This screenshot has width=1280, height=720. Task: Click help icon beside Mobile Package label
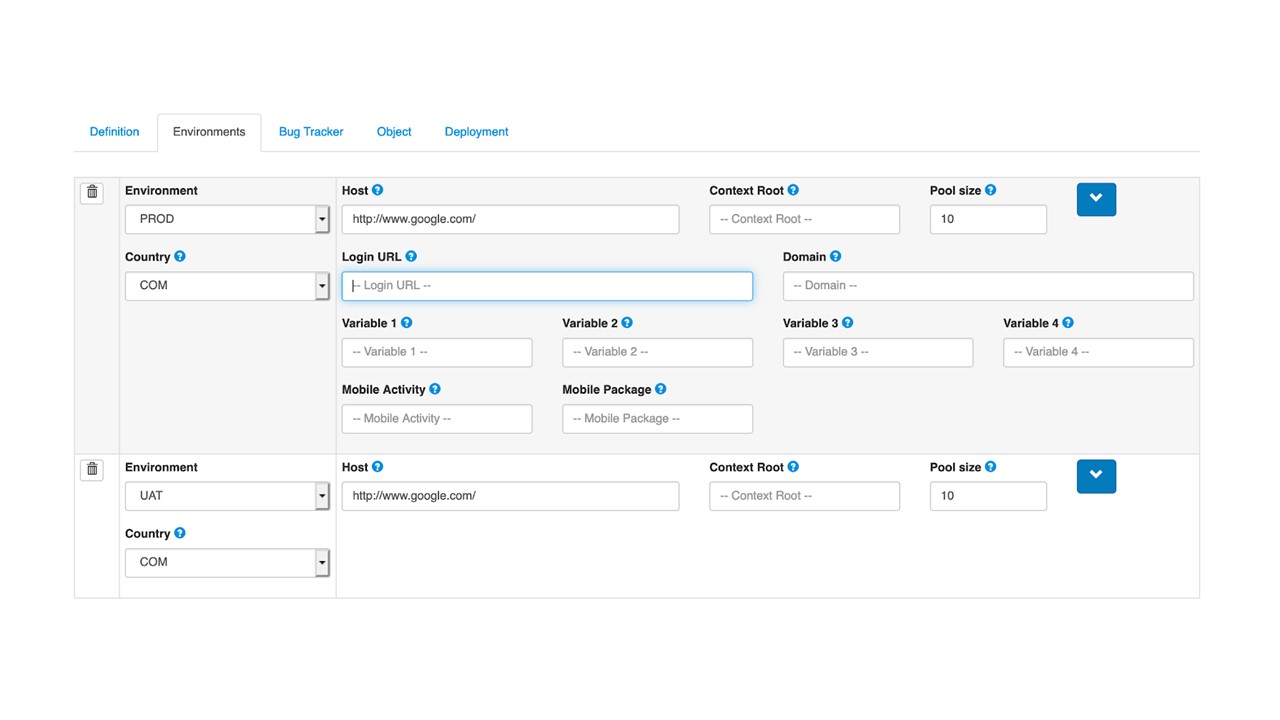click(660, 389)
